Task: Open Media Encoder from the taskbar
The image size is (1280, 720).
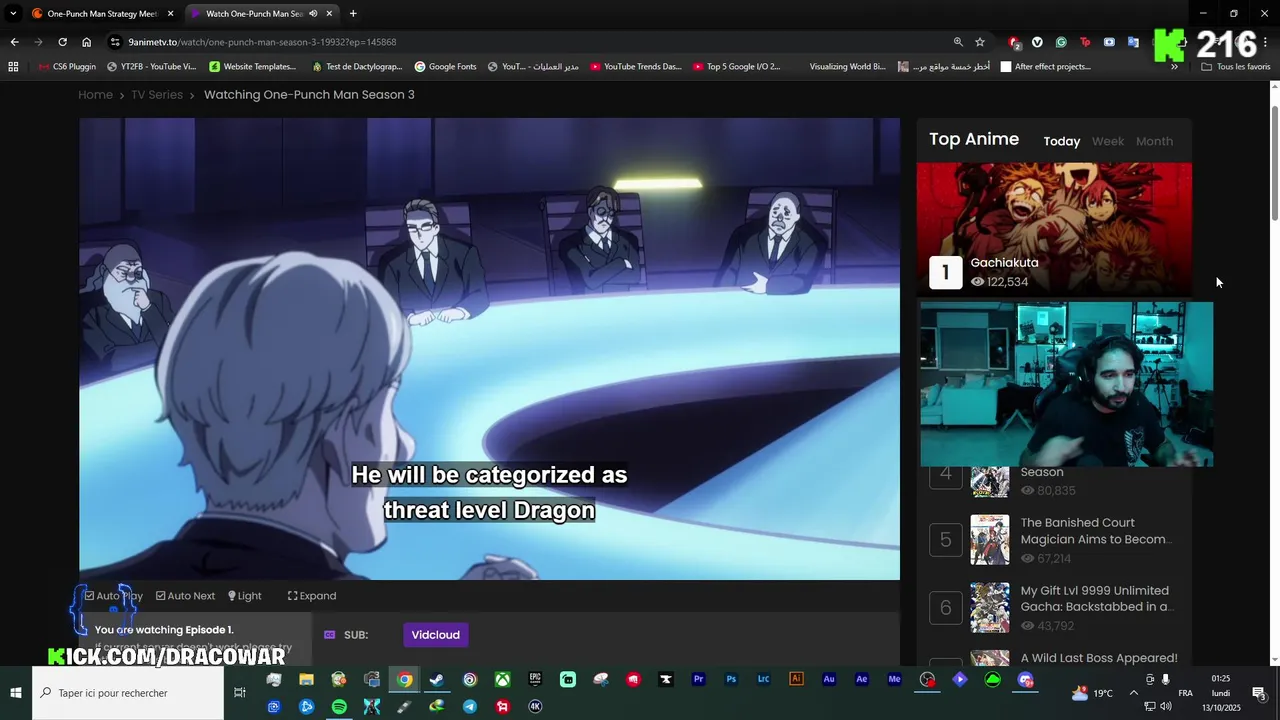Action: click(894, 680)
